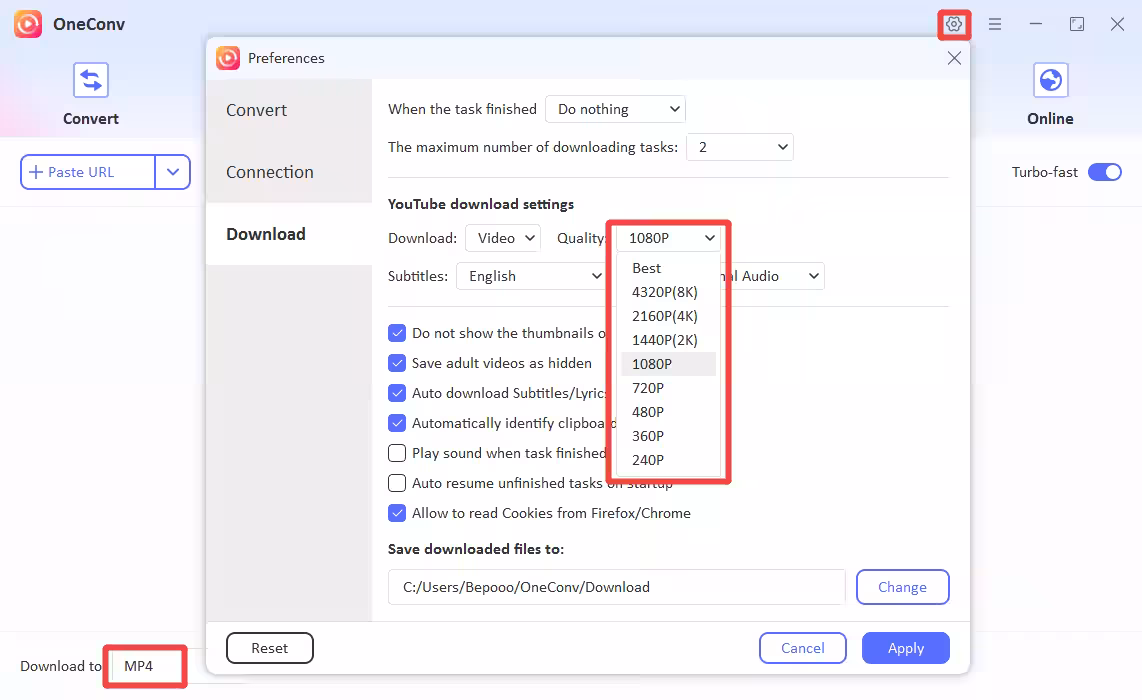Open the hamburger menu icon
Screen dimensions: 1142x700
pyautogui.click(x=995, y=24)
